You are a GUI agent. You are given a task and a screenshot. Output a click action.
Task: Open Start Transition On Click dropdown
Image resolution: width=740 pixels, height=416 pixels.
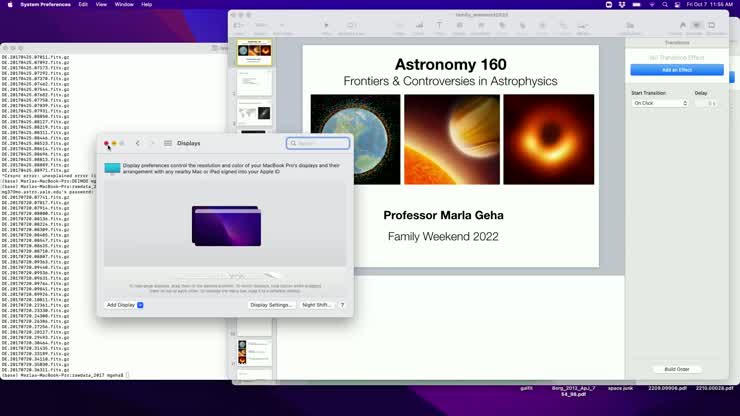click(660, 103)
